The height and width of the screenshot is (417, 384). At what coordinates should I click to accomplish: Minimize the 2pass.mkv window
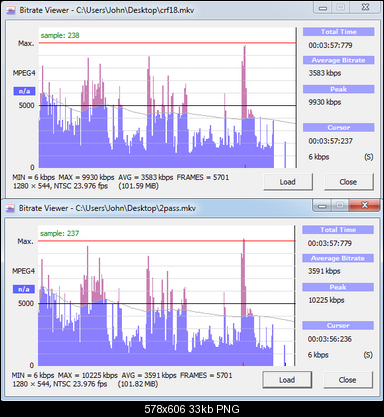coord(322,206)
